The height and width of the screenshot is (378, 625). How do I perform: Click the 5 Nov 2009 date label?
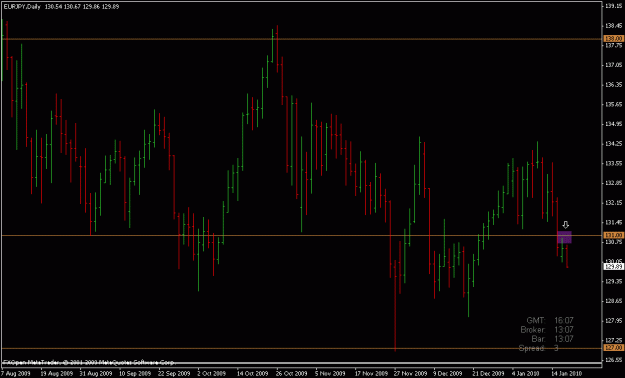pyautogui.click(x=330, y=374)
